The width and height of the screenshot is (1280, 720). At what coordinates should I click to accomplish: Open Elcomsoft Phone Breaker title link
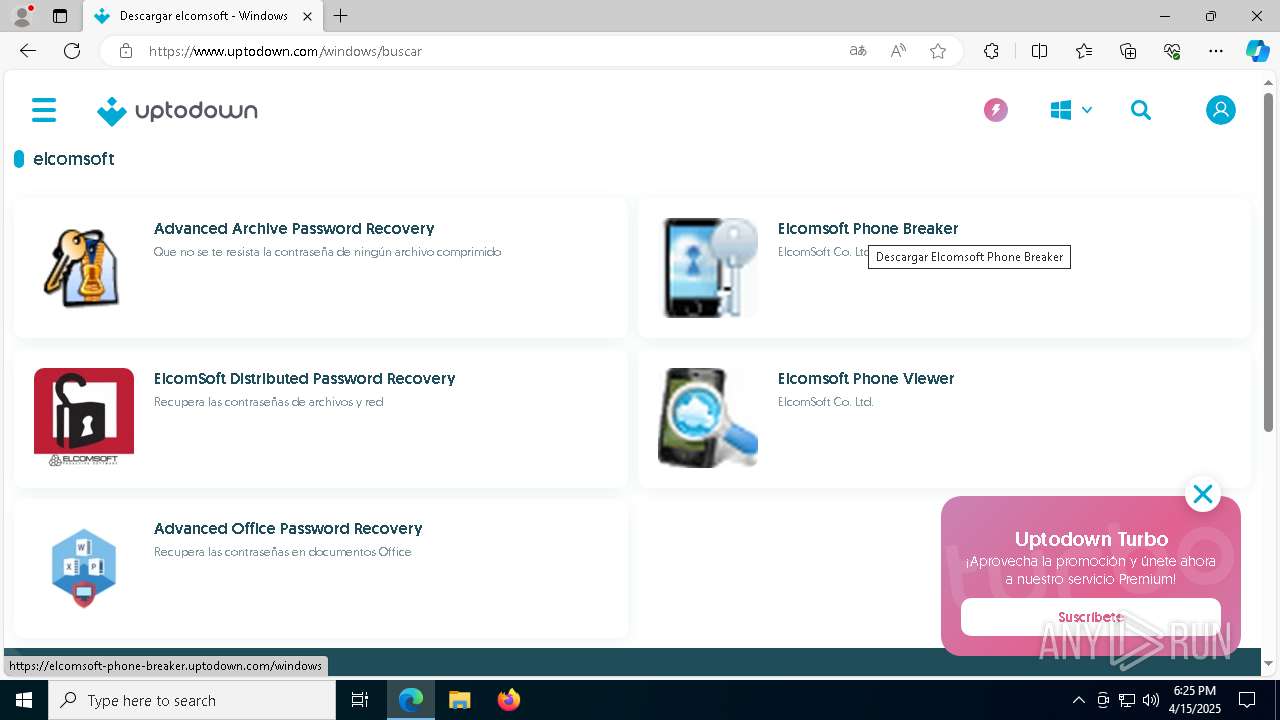pos(868,229)
